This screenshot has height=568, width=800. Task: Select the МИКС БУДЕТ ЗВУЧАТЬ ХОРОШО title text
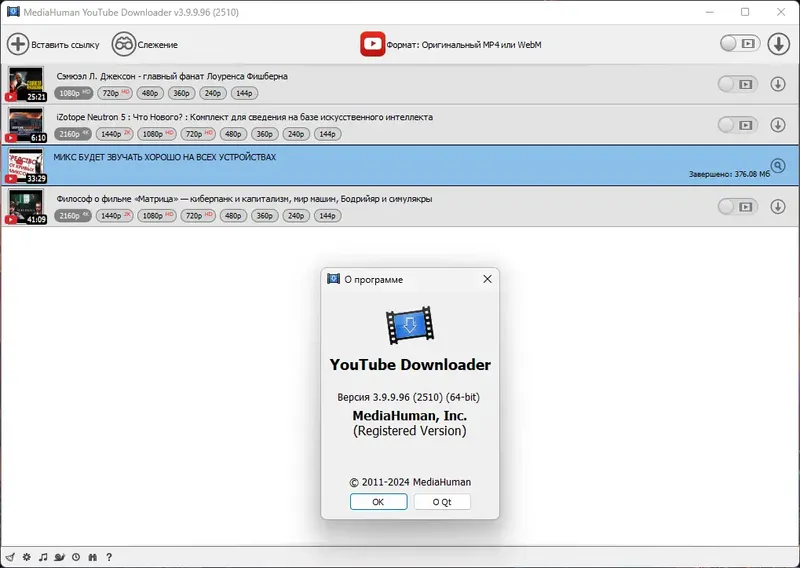[164, 157]
